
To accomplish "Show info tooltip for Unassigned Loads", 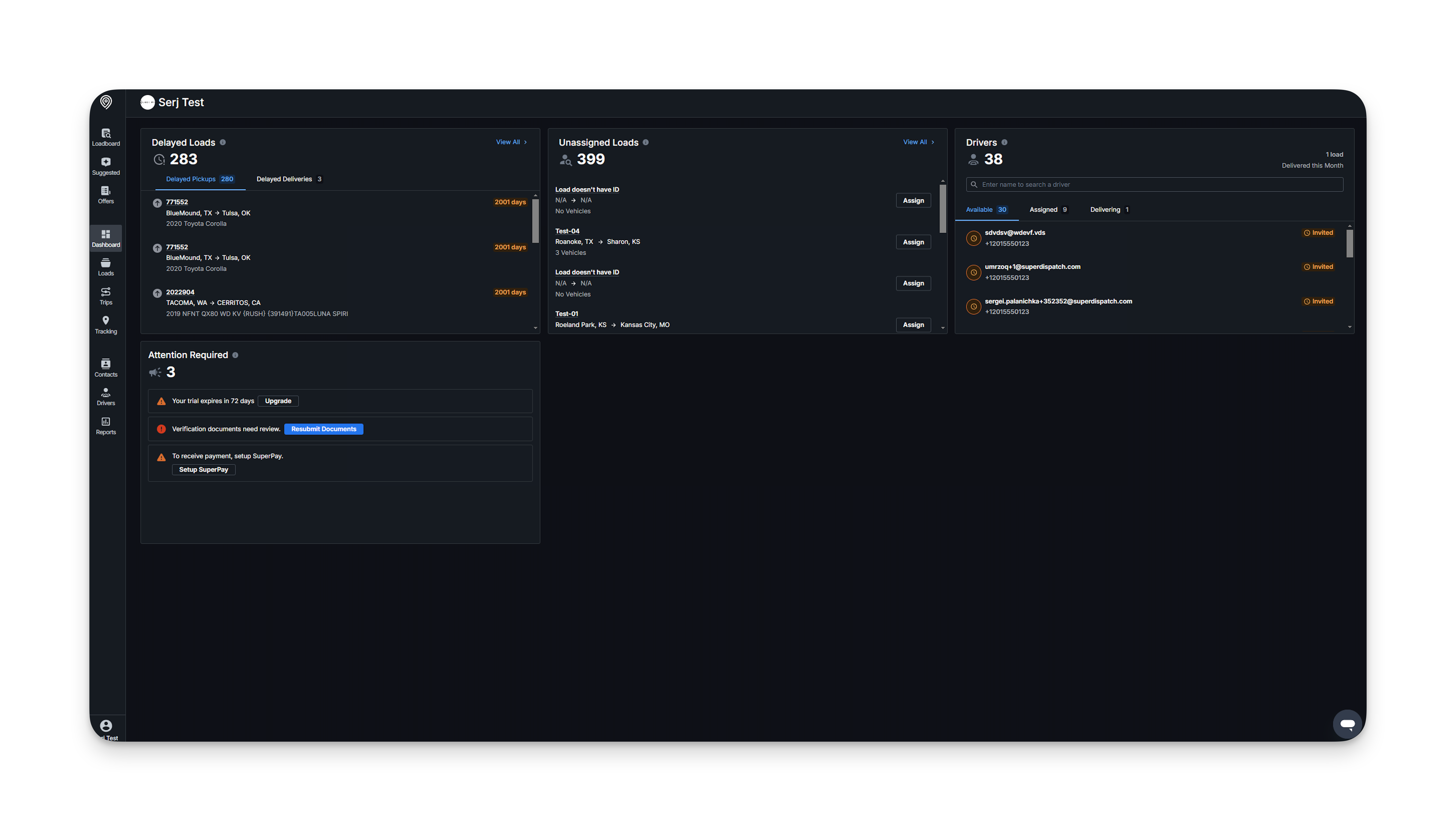I will coord(645,142).
